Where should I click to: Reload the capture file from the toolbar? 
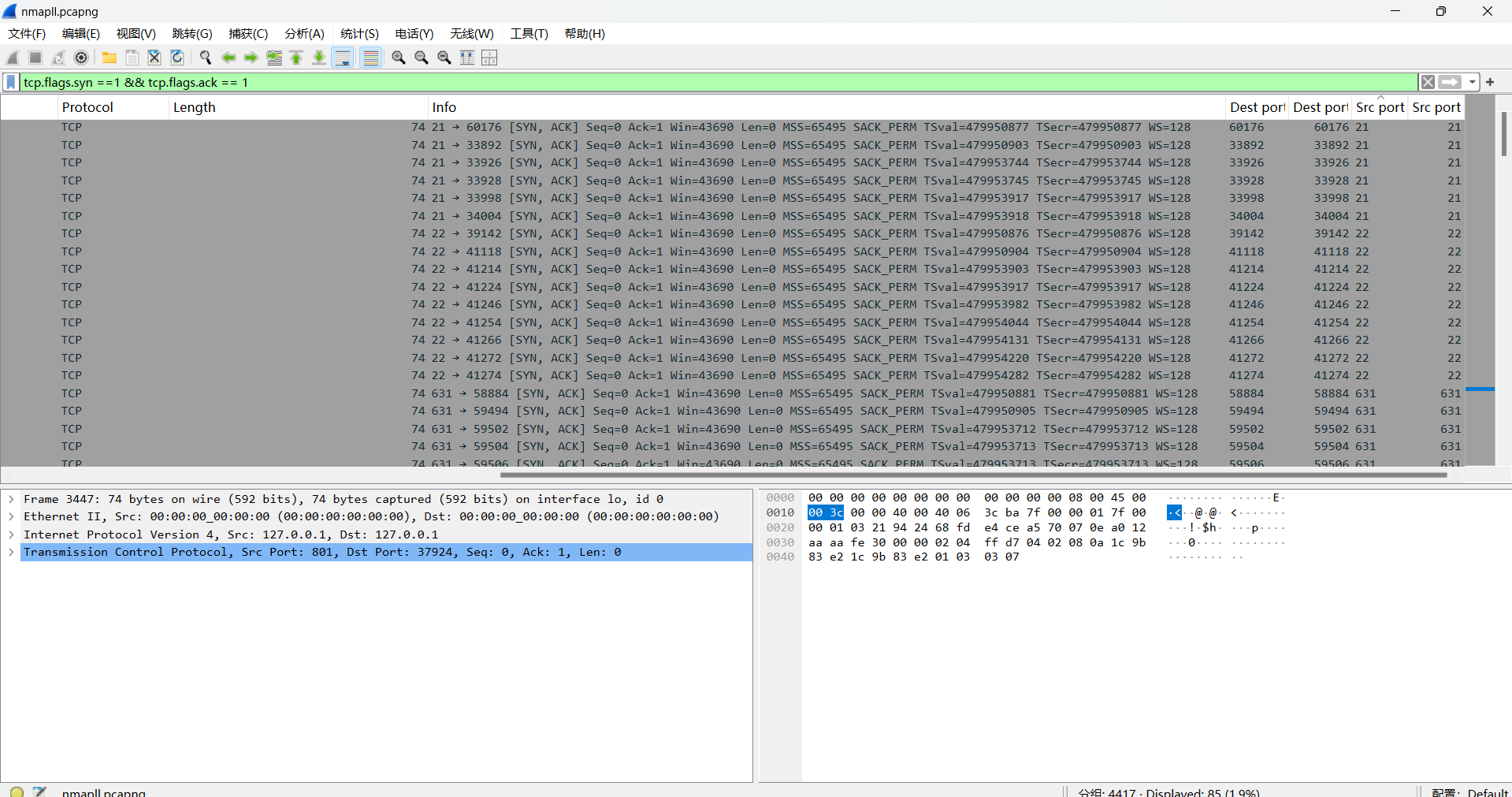point(177,58)
